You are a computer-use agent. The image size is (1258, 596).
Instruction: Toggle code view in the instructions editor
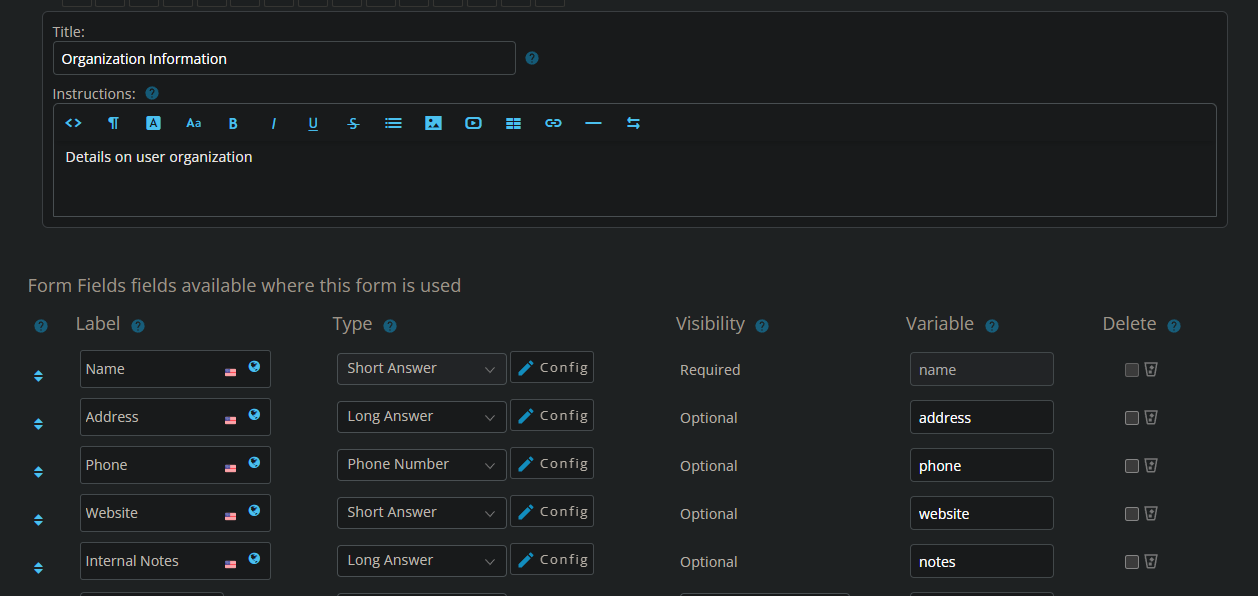(x=73, y=123)
